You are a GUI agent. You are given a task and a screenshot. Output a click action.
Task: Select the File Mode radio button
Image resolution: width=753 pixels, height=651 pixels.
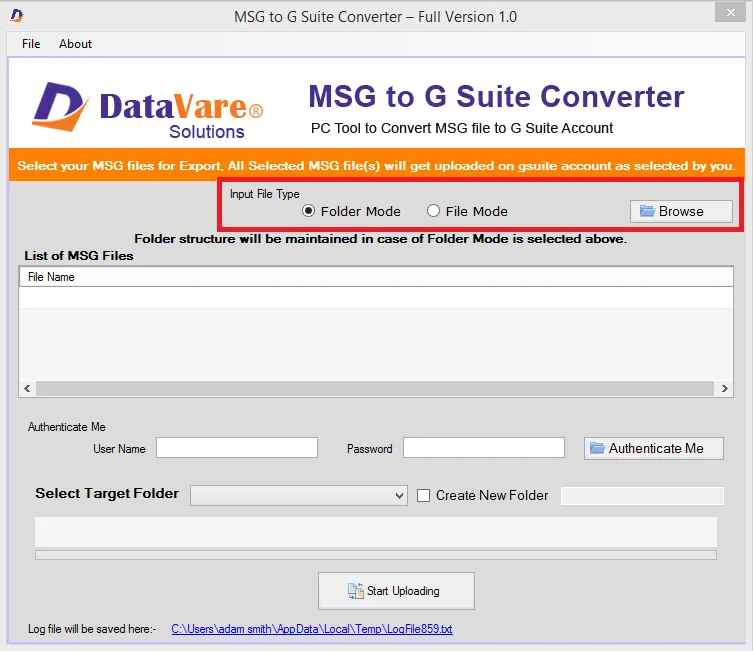433,211
